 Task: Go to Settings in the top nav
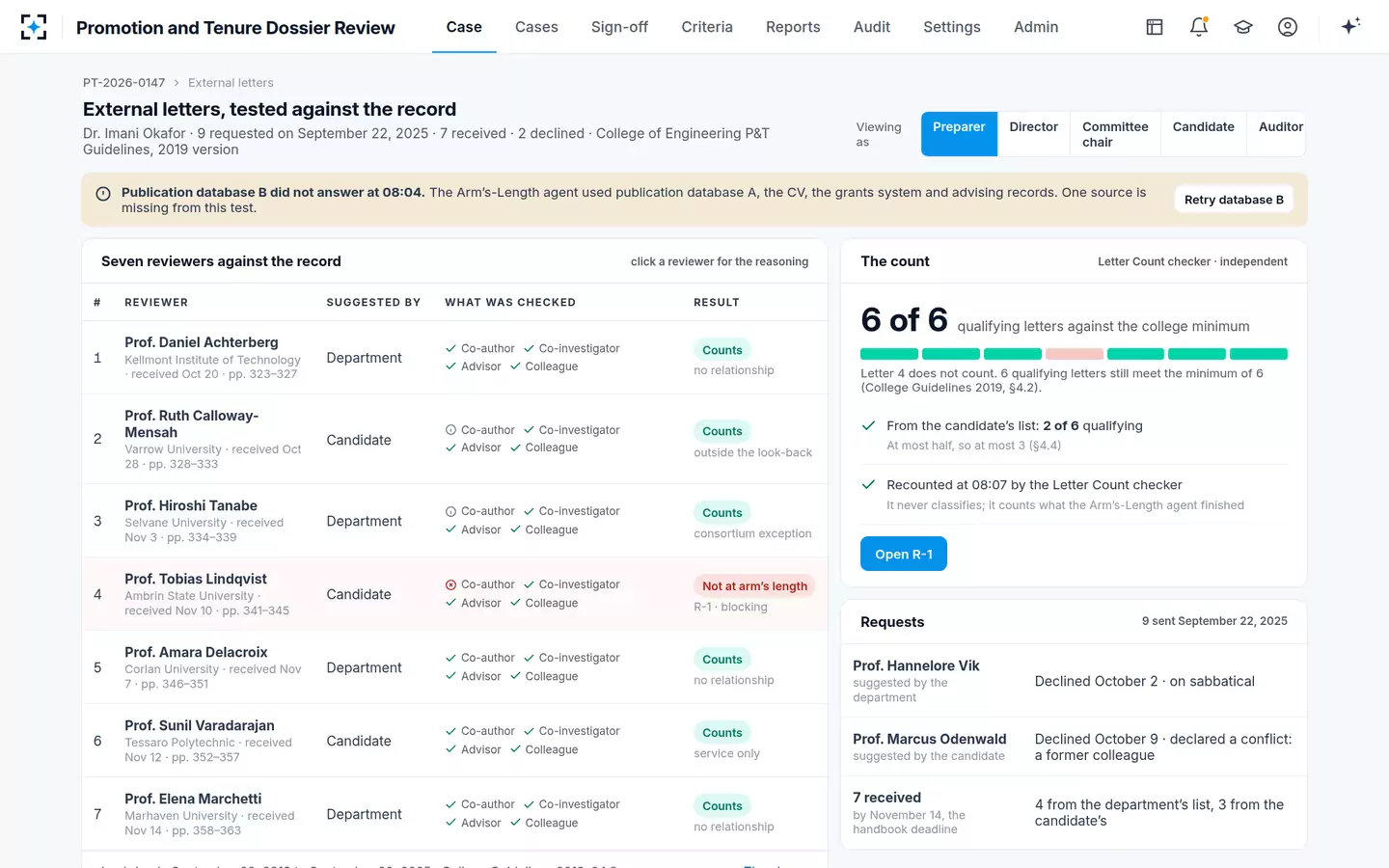[x=952, y=27]
